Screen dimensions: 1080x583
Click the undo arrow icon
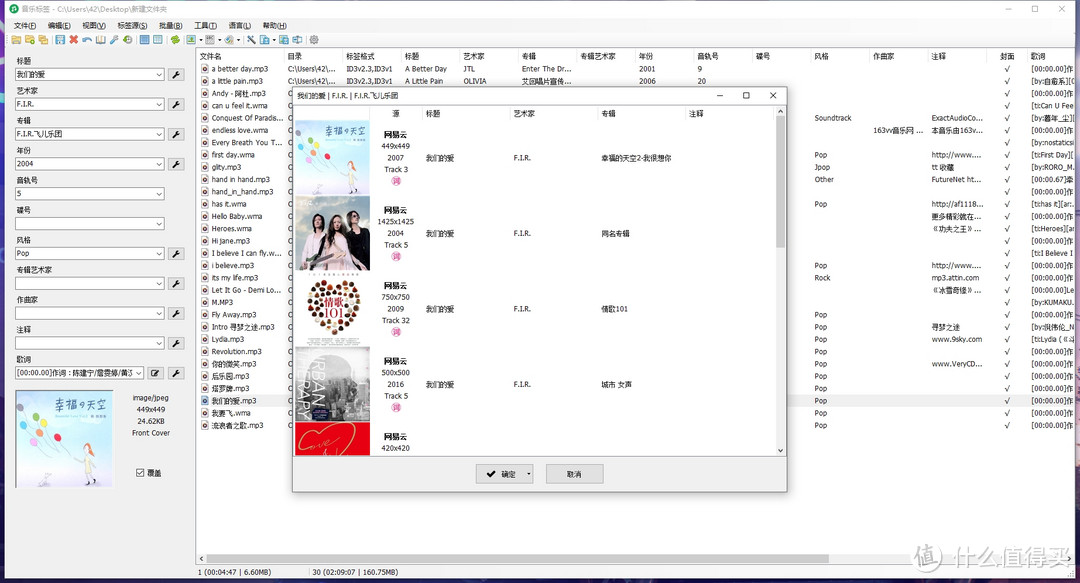tap(87, 40)
